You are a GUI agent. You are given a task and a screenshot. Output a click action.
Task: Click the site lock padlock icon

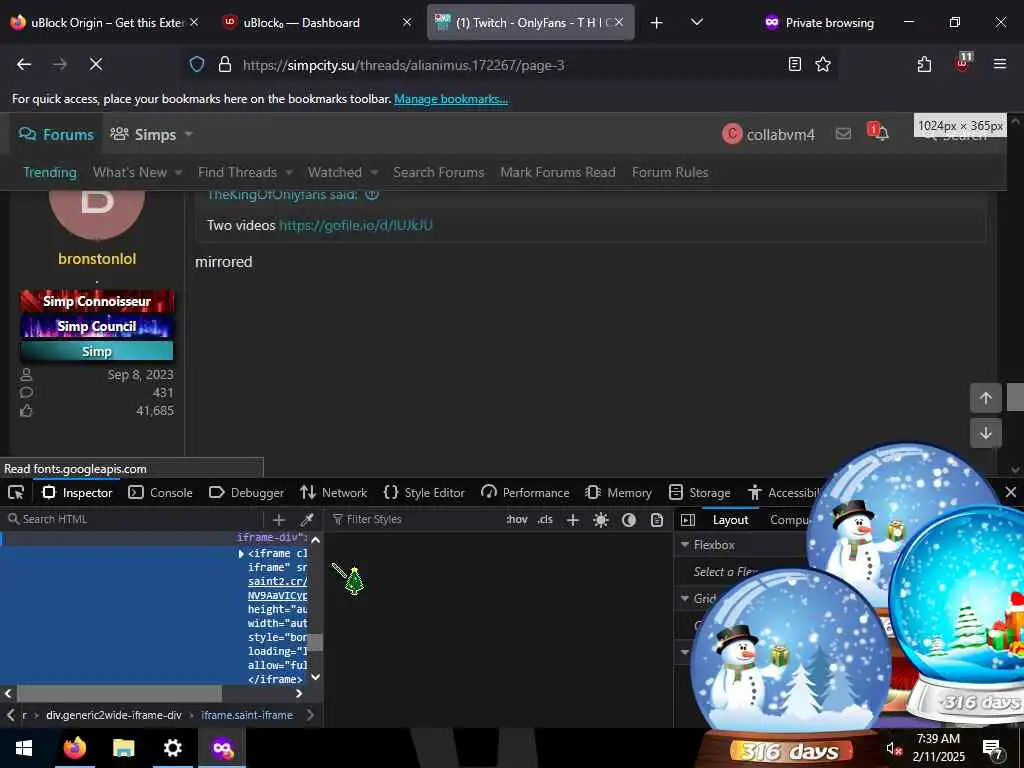pyautogui.click(x=225, y=65)
